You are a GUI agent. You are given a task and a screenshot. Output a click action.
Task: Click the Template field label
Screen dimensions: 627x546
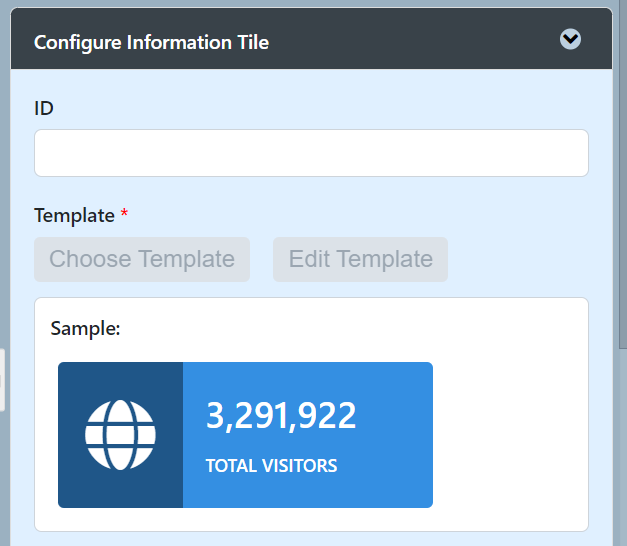tap(74, 215)
